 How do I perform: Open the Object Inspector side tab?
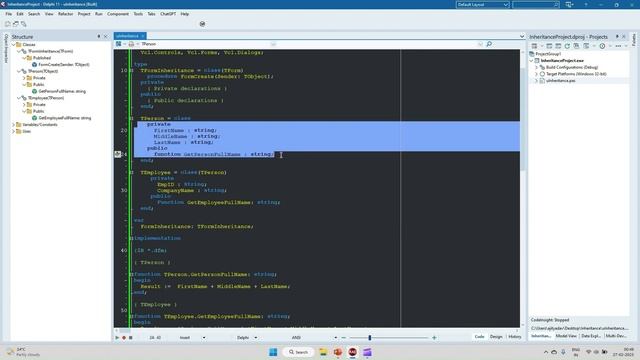pos(6,48)
